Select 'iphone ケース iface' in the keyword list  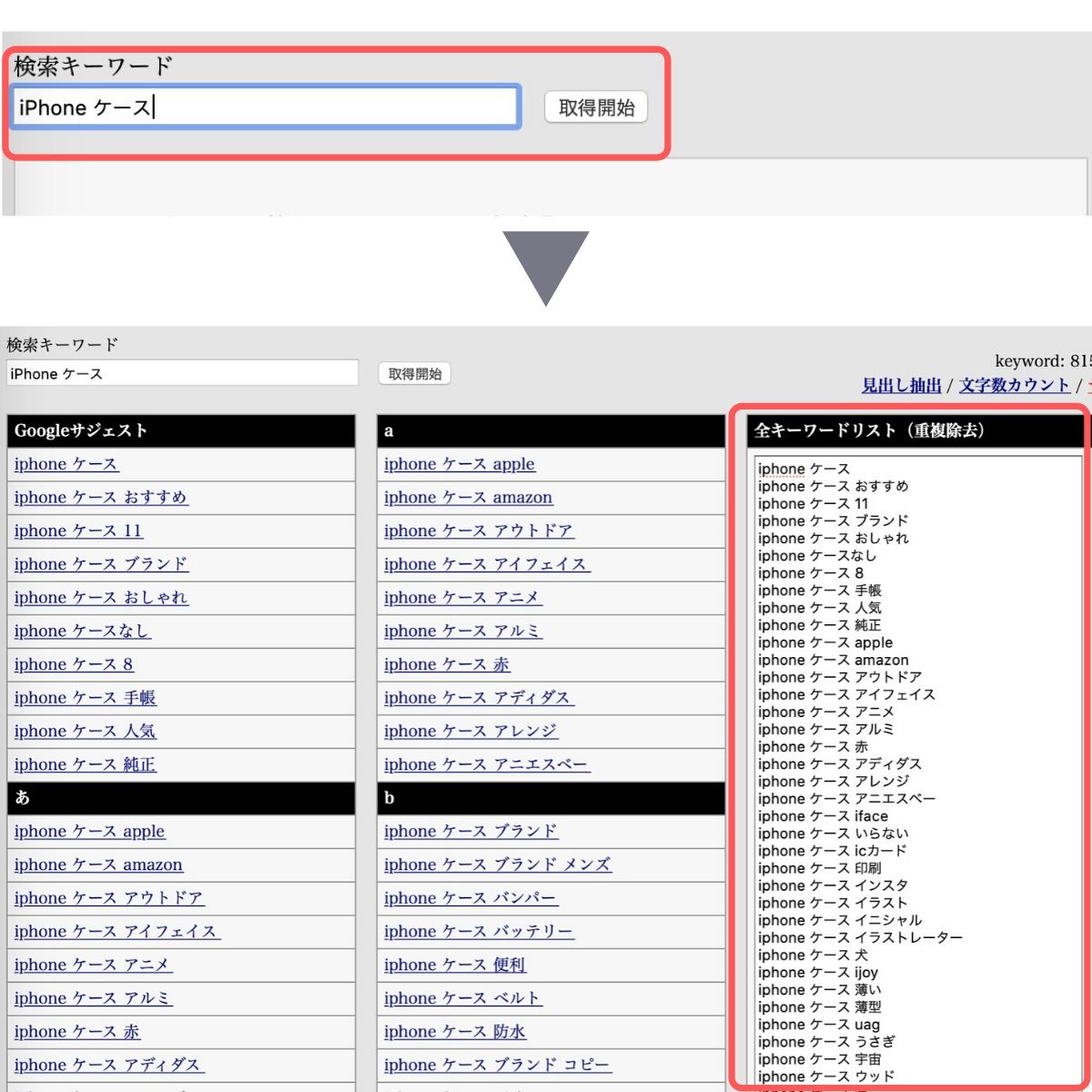tap(823, 816)
